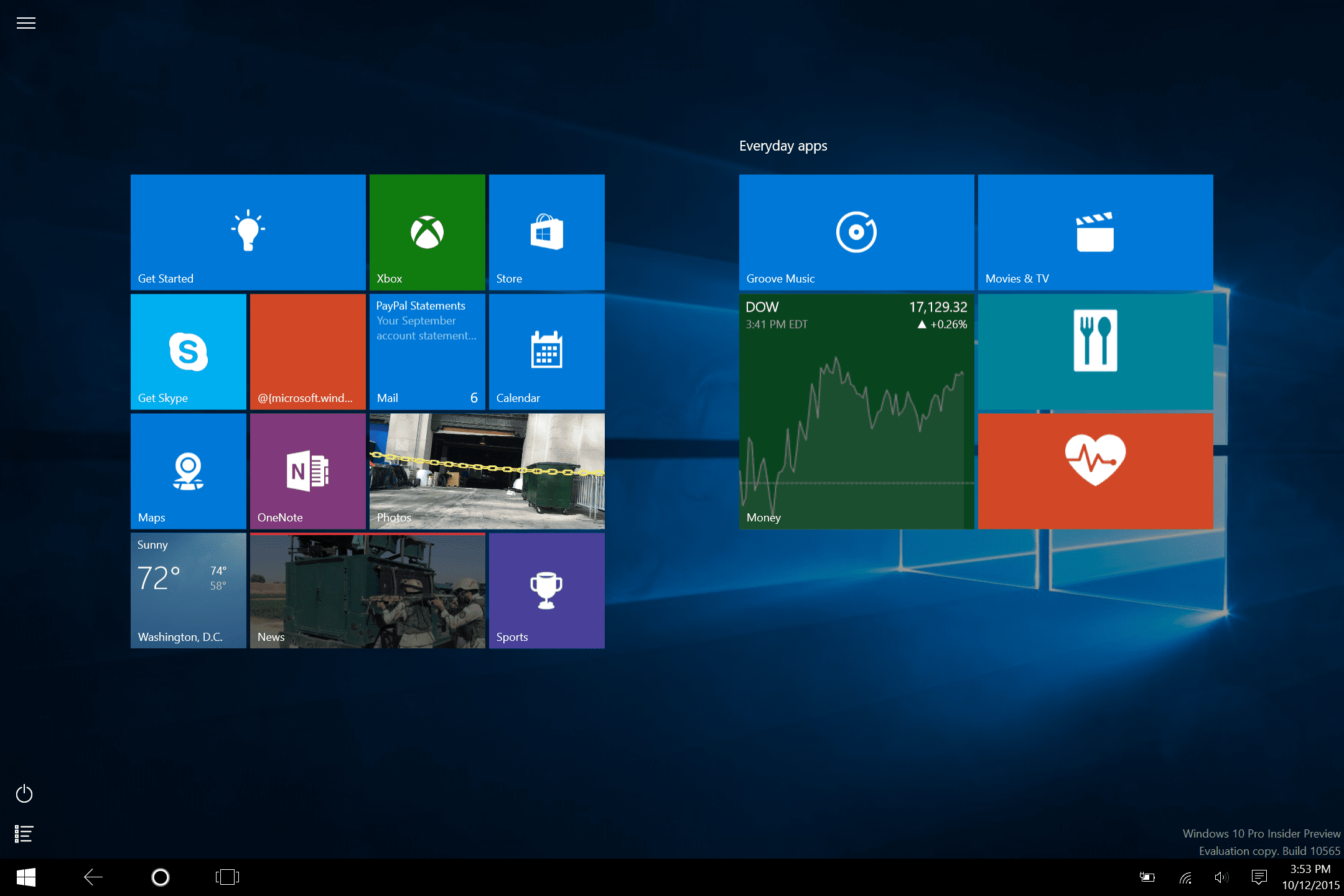Open the Xbox tile
This screenshot has width=1344, height=896.
(427, 232)
